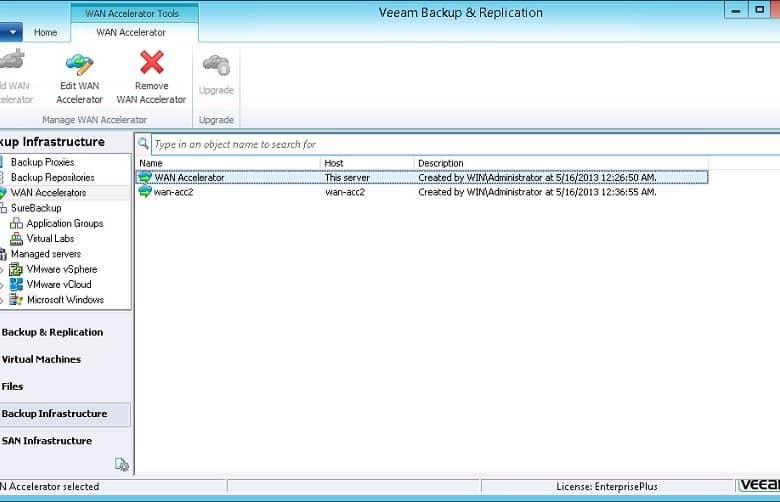Click 'License: EnterprisePlus' in status bar
This screenshot has height=502, width=780.
click(607, 487)
